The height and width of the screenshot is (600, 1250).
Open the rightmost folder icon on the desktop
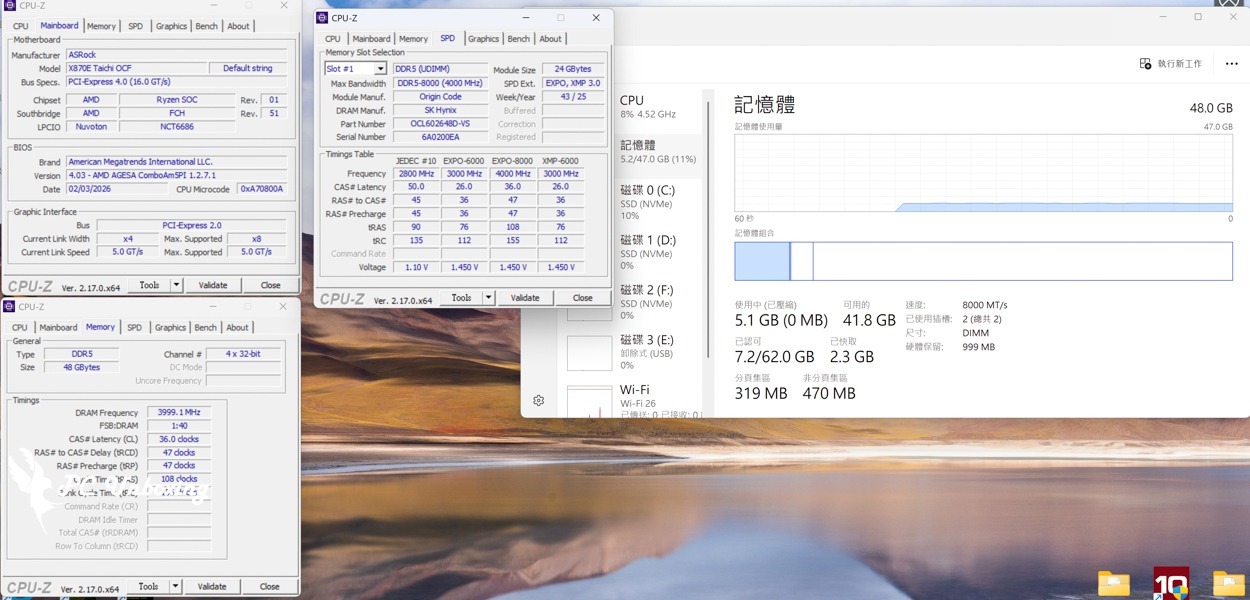click(1228, 583)
